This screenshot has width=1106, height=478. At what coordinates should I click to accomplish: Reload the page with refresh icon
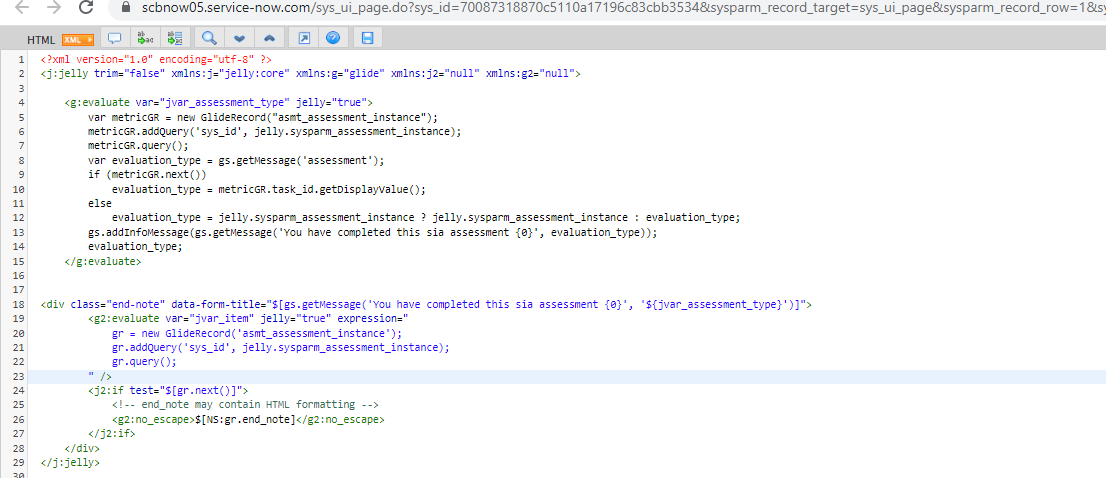click(86, 8)
